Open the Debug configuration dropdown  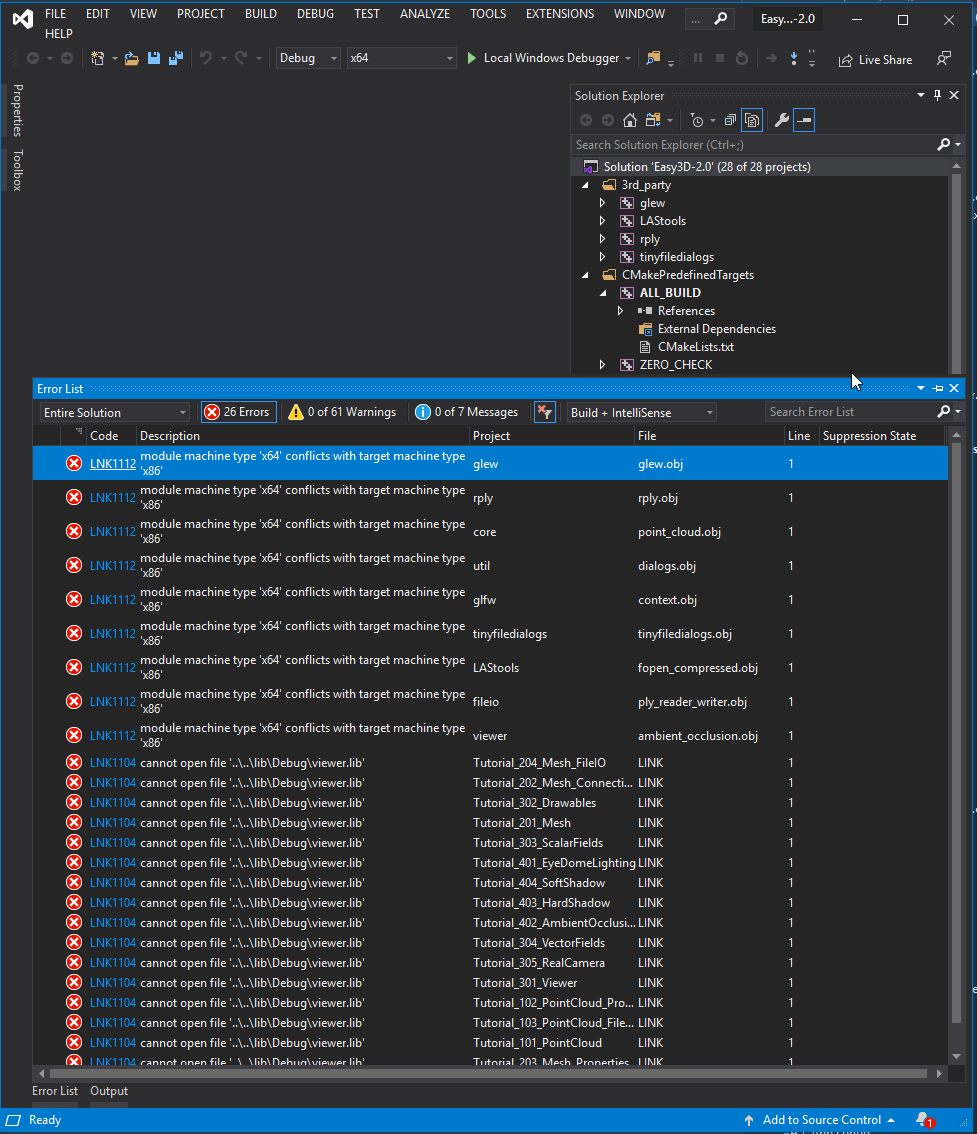coord(308,58)
